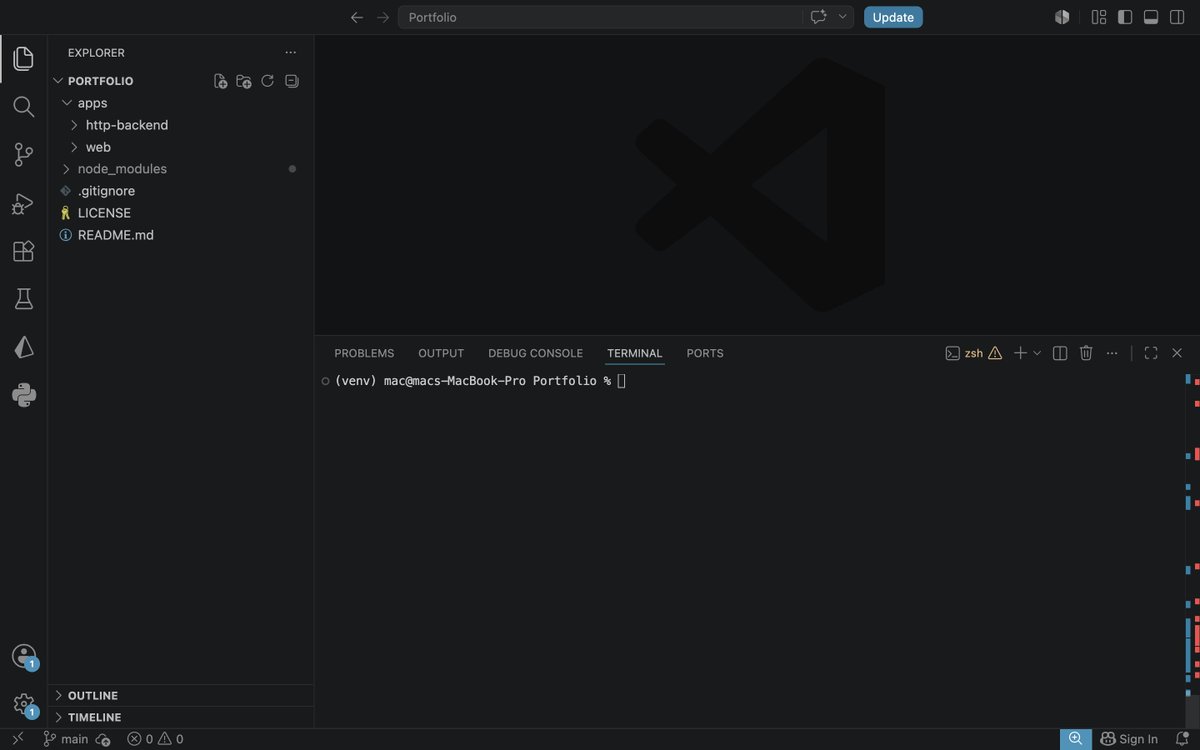This screenshot has width=1200, height=750.
Task: Open the LICENSE file
Action: 104,213
